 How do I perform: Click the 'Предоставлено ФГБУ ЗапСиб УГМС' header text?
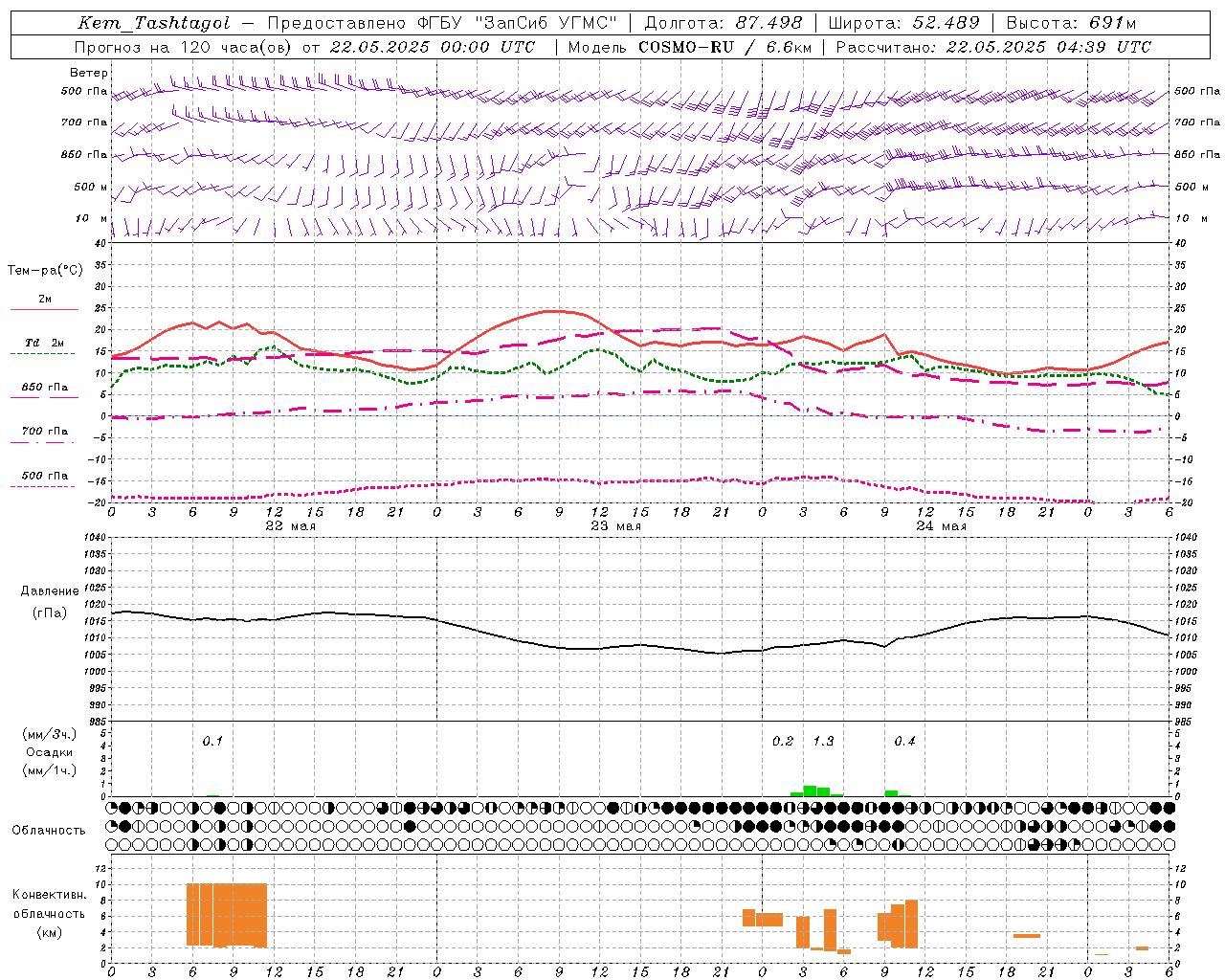coord(442,23)
